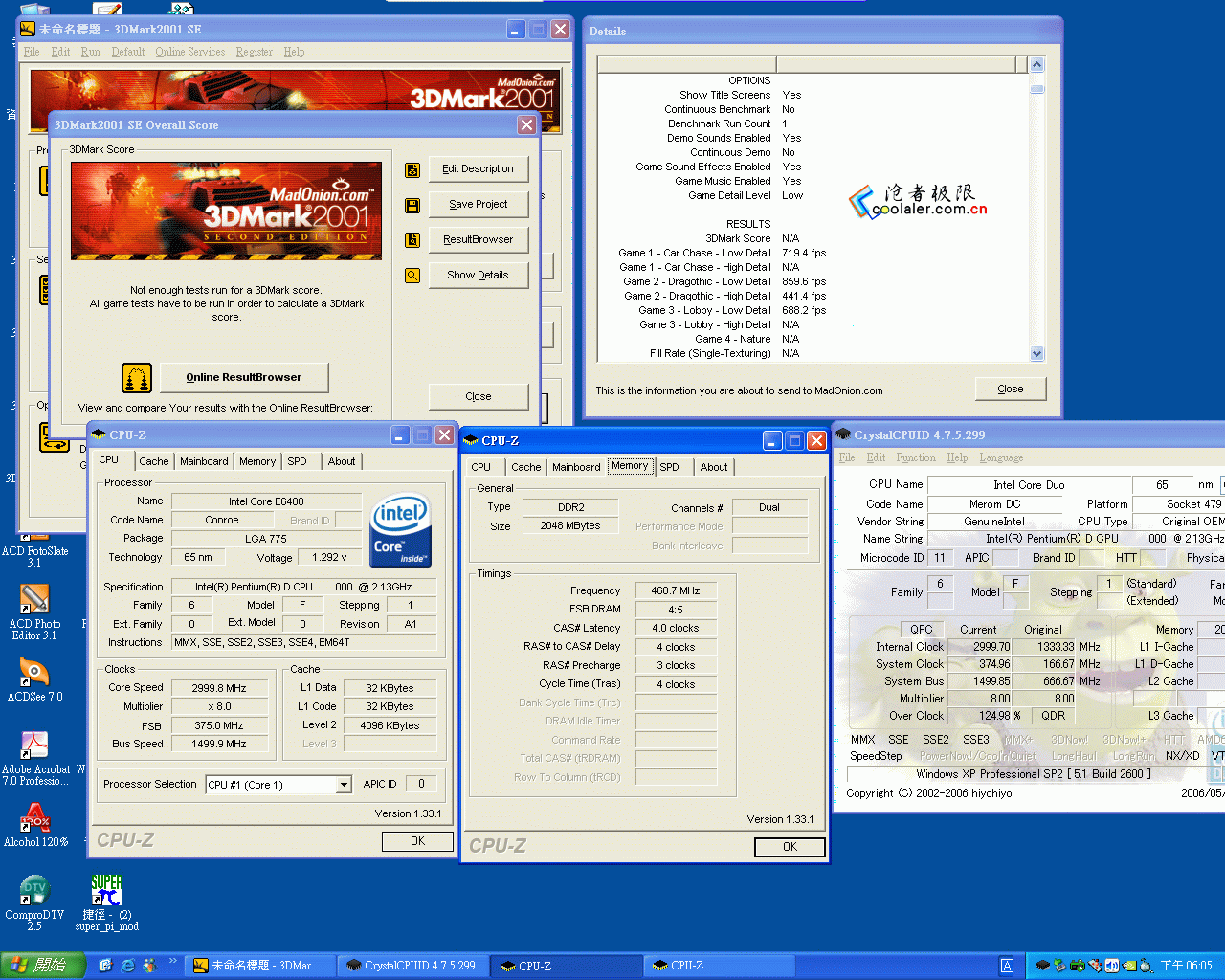Click the ResultBrowser document icon
Image resolution: width=1225 pixels, height=980 pixels.
[x=412, y=240]
